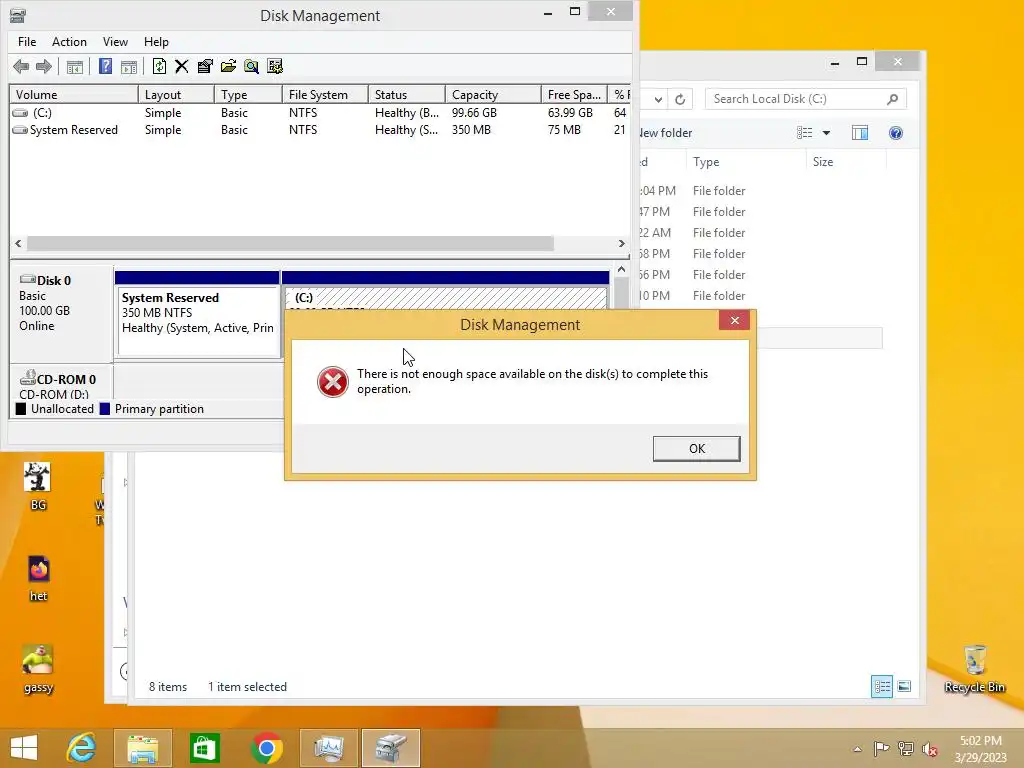Click the network tray icon
This screenshot has width=1024, height=768.
[x=905, y=748]
